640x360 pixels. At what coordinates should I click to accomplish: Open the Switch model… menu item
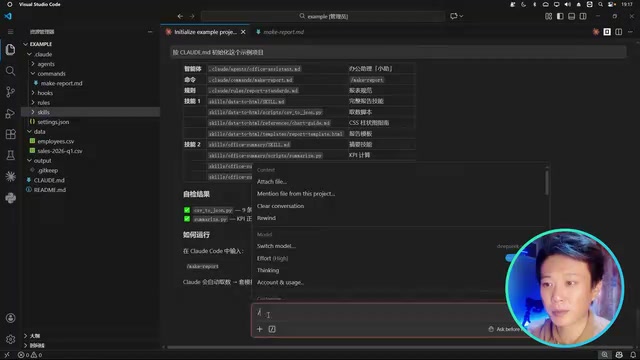[x=276, y=246]
